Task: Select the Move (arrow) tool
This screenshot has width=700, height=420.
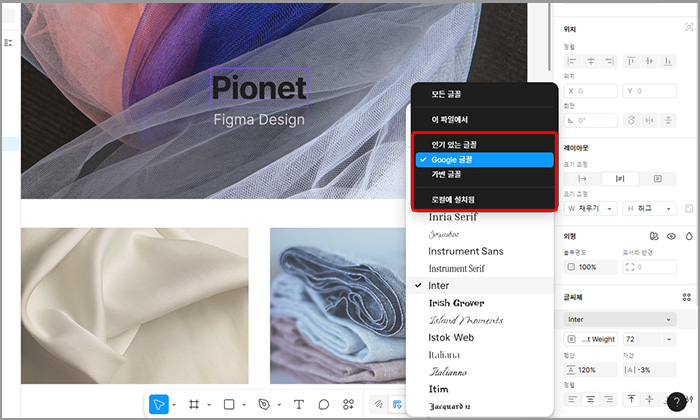Action: coord(158,404)
